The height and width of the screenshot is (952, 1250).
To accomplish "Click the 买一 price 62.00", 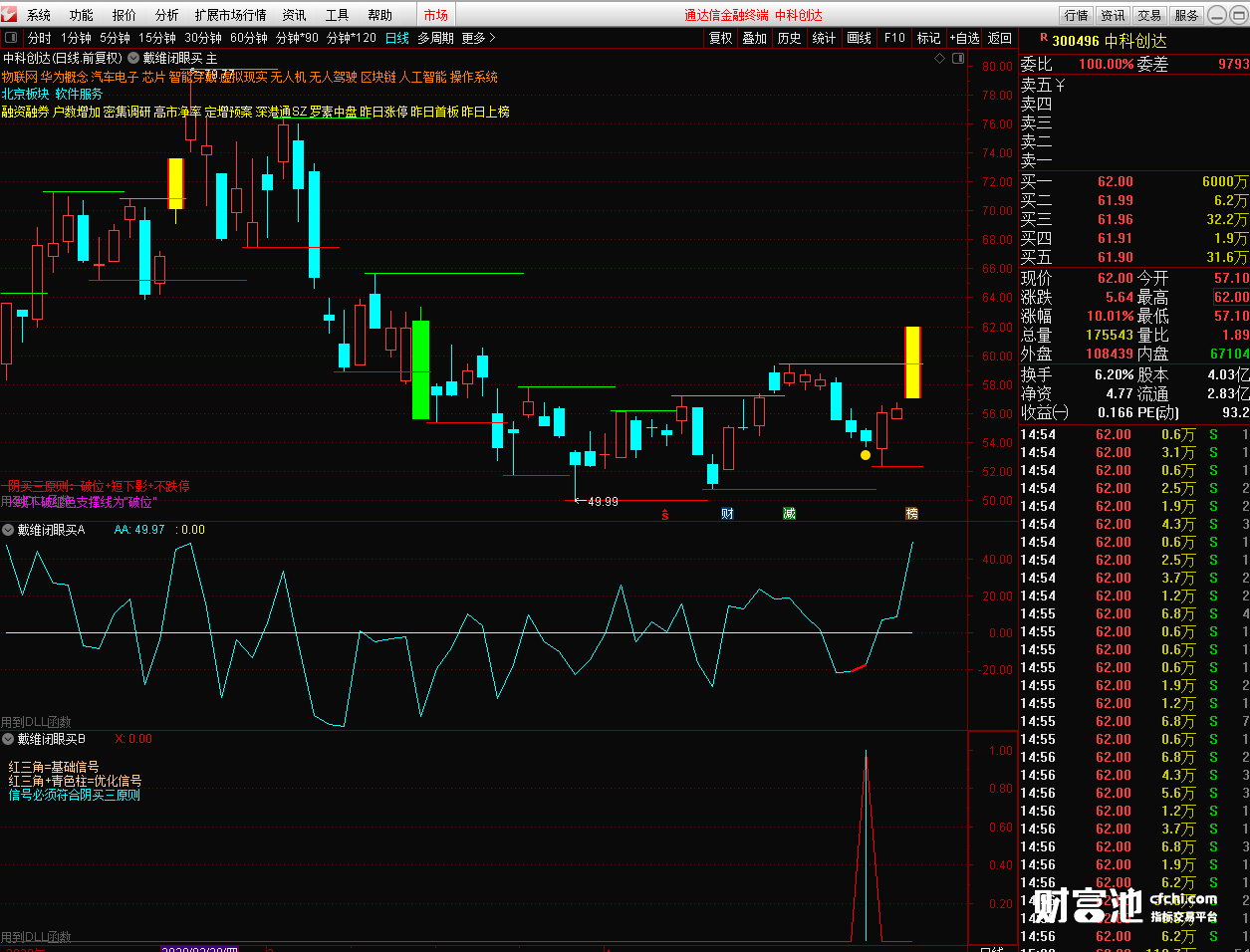I will click(1115, 181).
